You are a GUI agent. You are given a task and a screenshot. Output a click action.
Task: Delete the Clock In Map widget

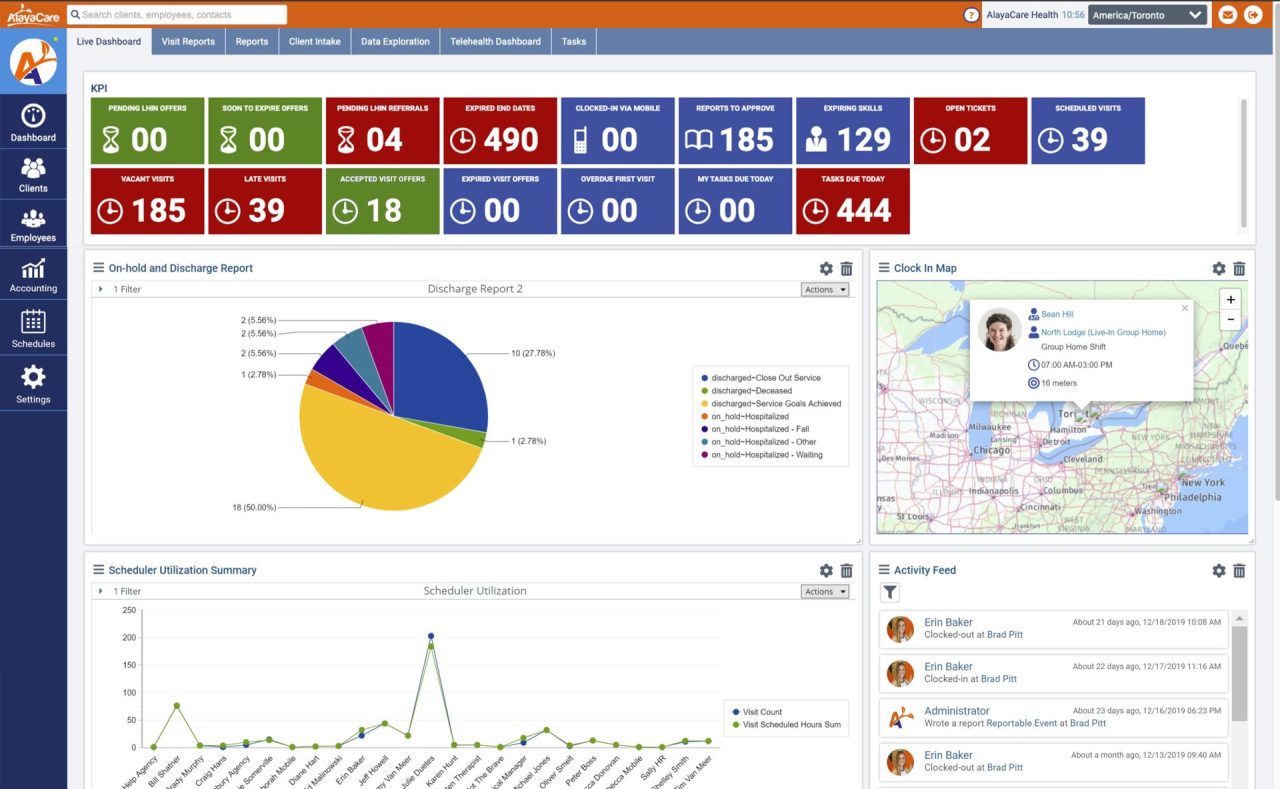click(x=1239, y=268)
